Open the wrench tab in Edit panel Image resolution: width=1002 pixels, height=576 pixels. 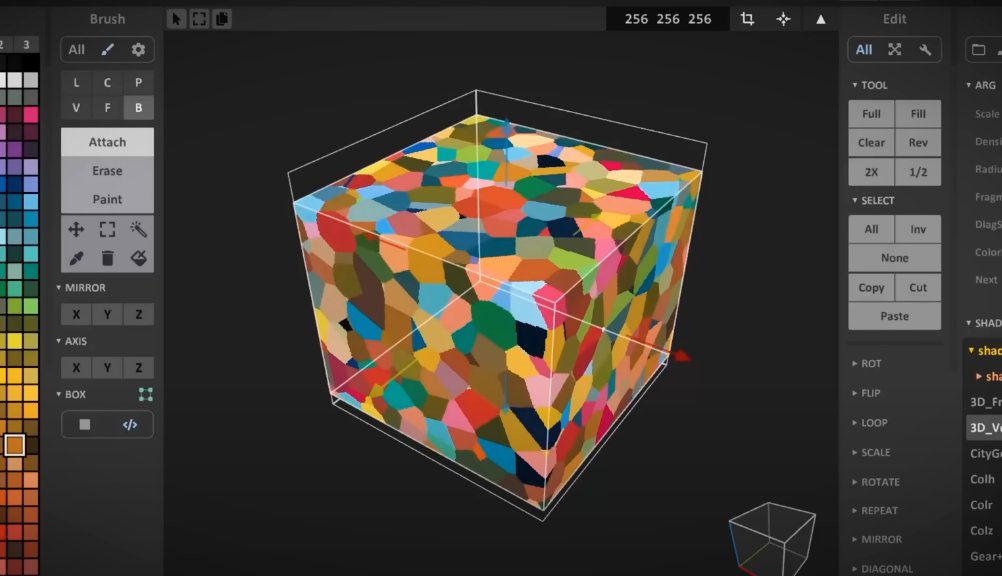click(x=925, y=49)
